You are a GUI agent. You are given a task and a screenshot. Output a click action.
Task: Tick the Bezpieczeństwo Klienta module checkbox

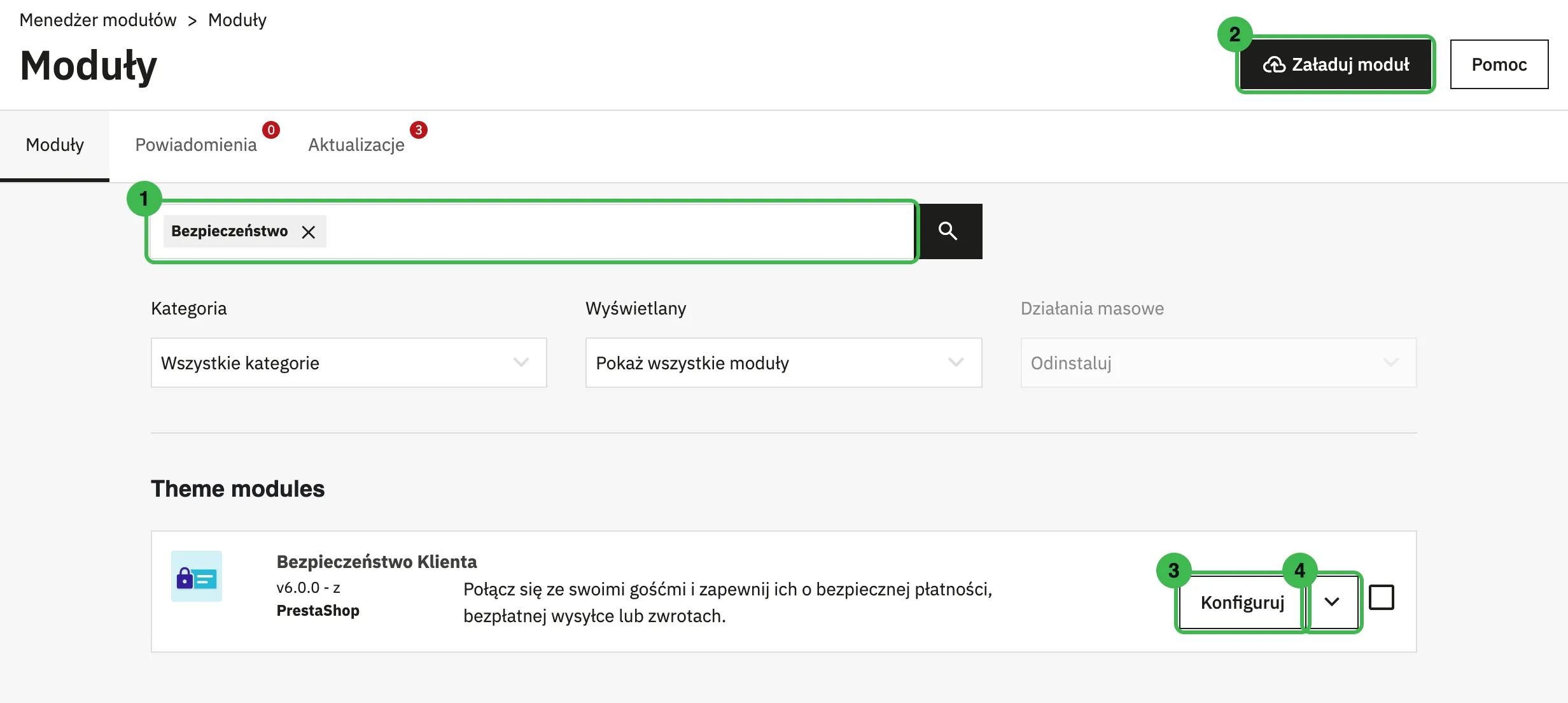click(1382, 597)
